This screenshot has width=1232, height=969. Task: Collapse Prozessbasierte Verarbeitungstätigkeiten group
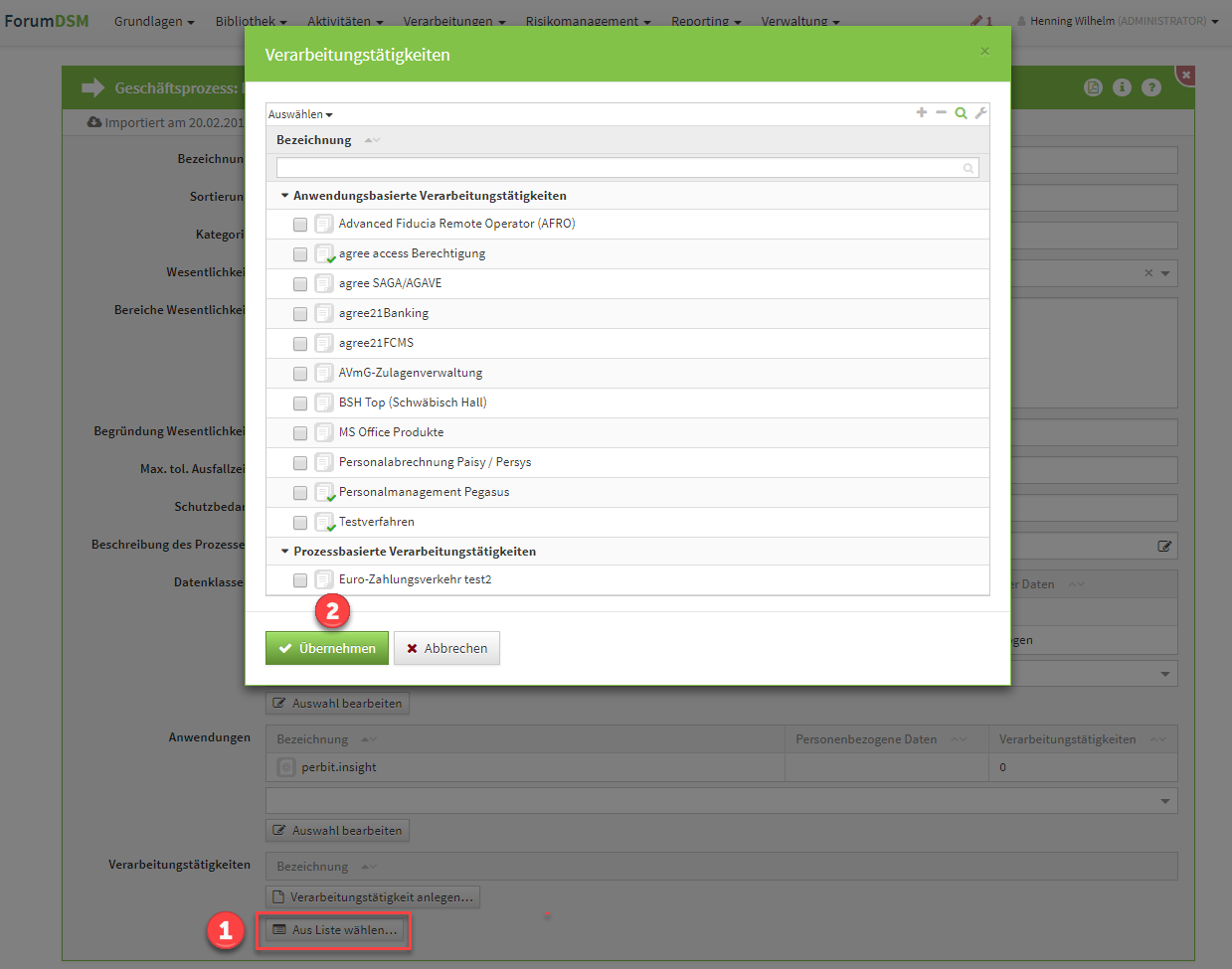pyautogui.click(x=285, y=552)
